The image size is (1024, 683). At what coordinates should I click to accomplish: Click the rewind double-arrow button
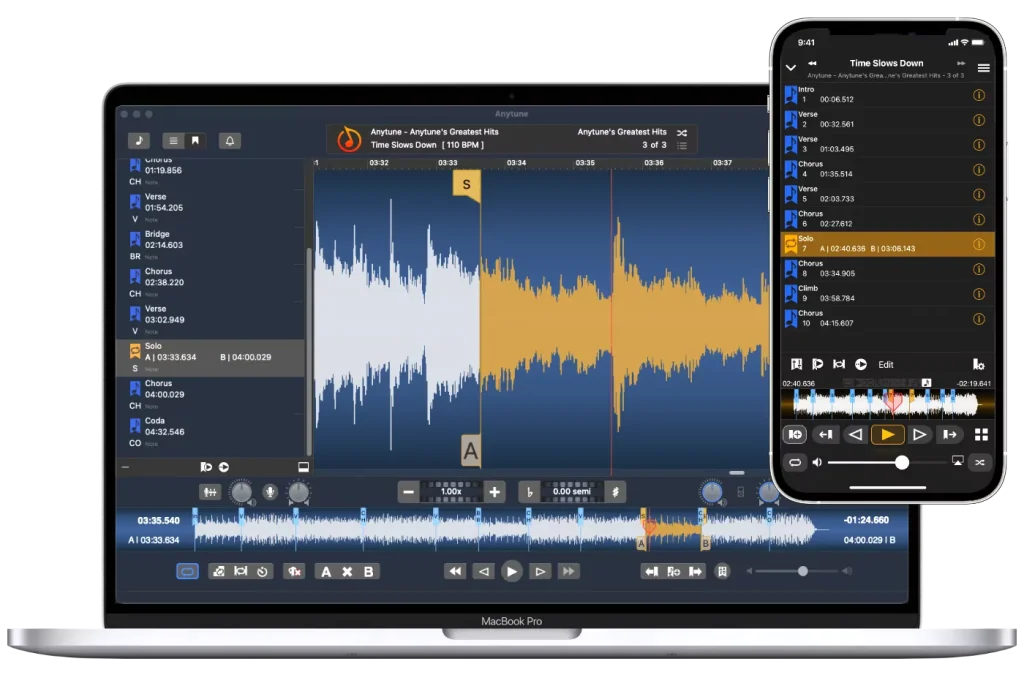(x=455, y=571)
